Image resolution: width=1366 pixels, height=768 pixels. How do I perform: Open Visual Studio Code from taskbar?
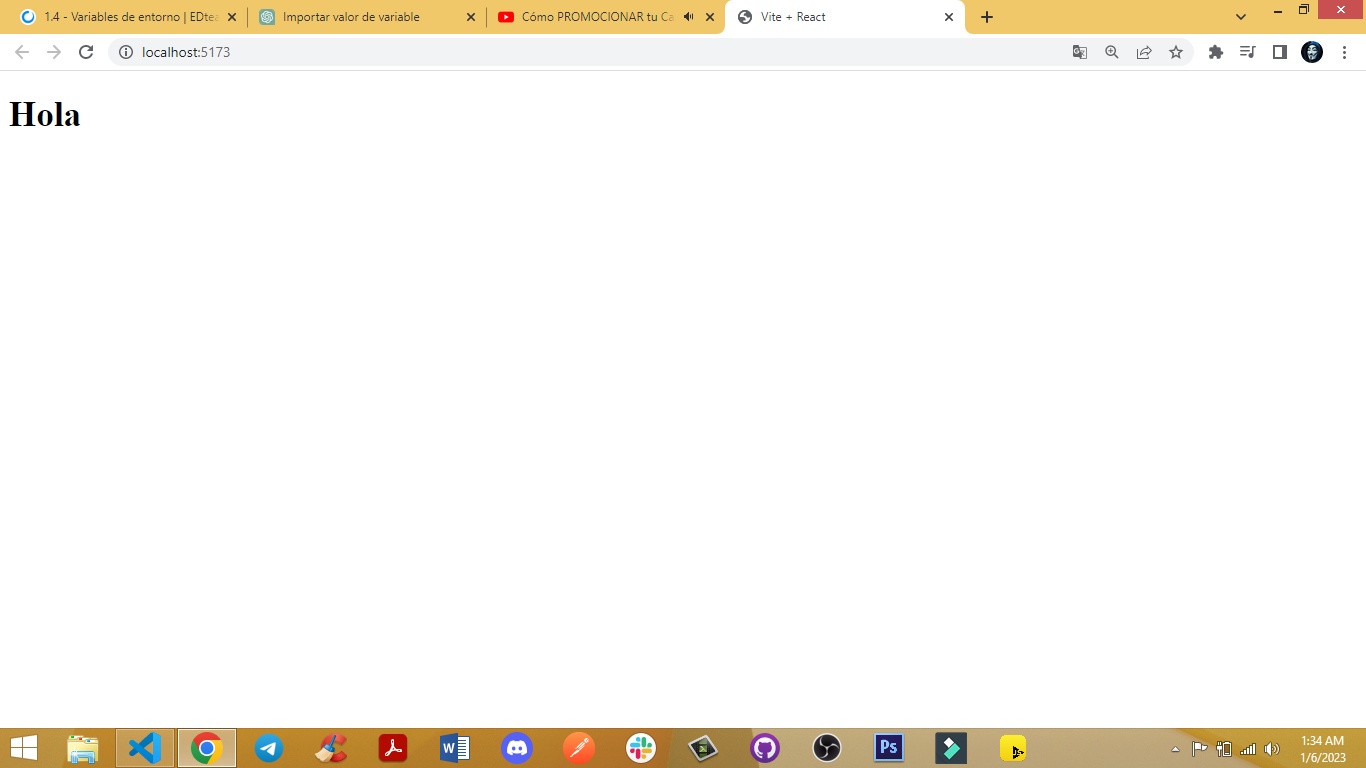[145, 748]
